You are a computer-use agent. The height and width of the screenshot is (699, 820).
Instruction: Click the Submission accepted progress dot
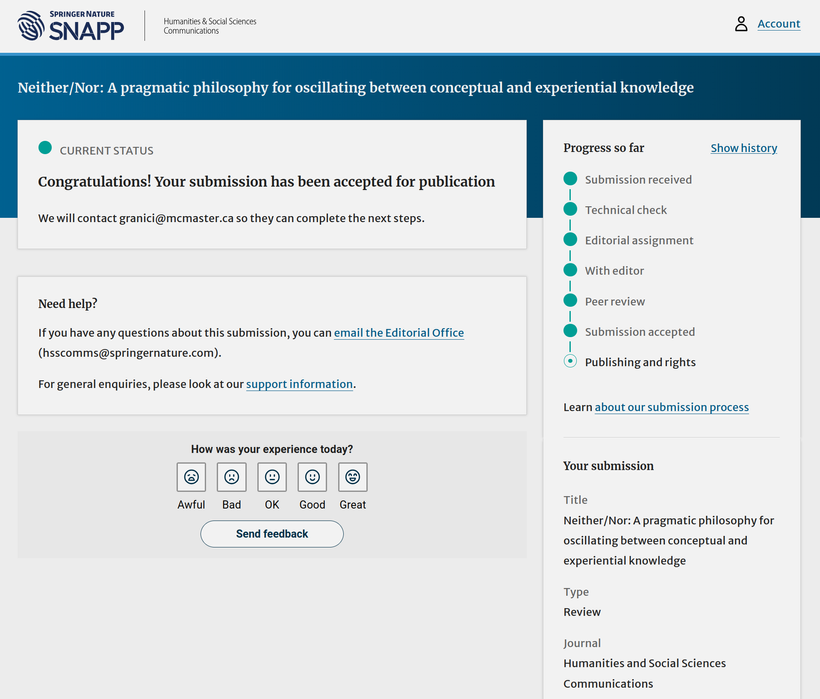pyautogui.click(x=570, y=331)
